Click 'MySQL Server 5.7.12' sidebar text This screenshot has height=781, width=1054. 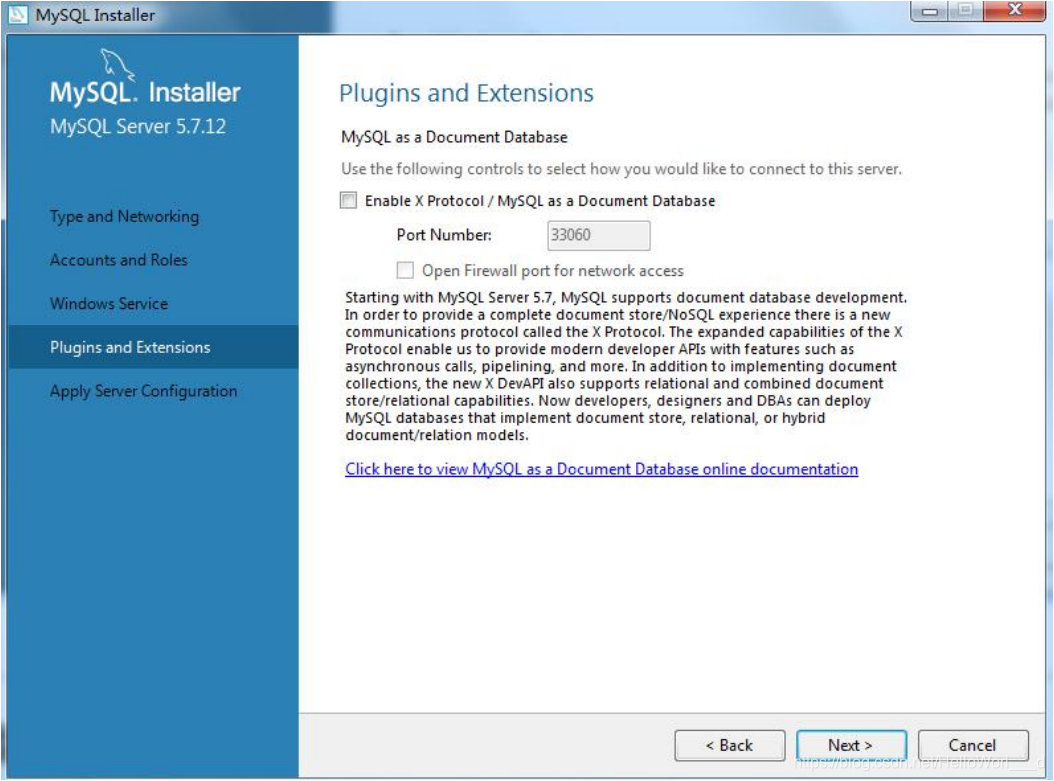(138, 126)
